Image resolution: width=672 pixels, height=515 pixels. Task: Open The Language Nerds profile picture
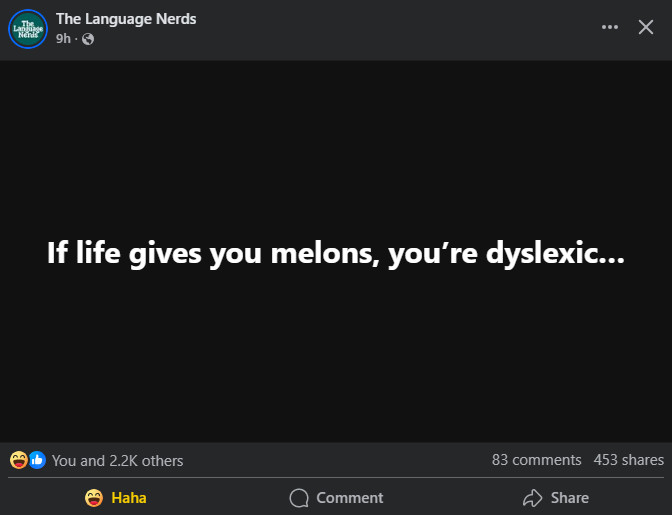(x=27, y=29)
